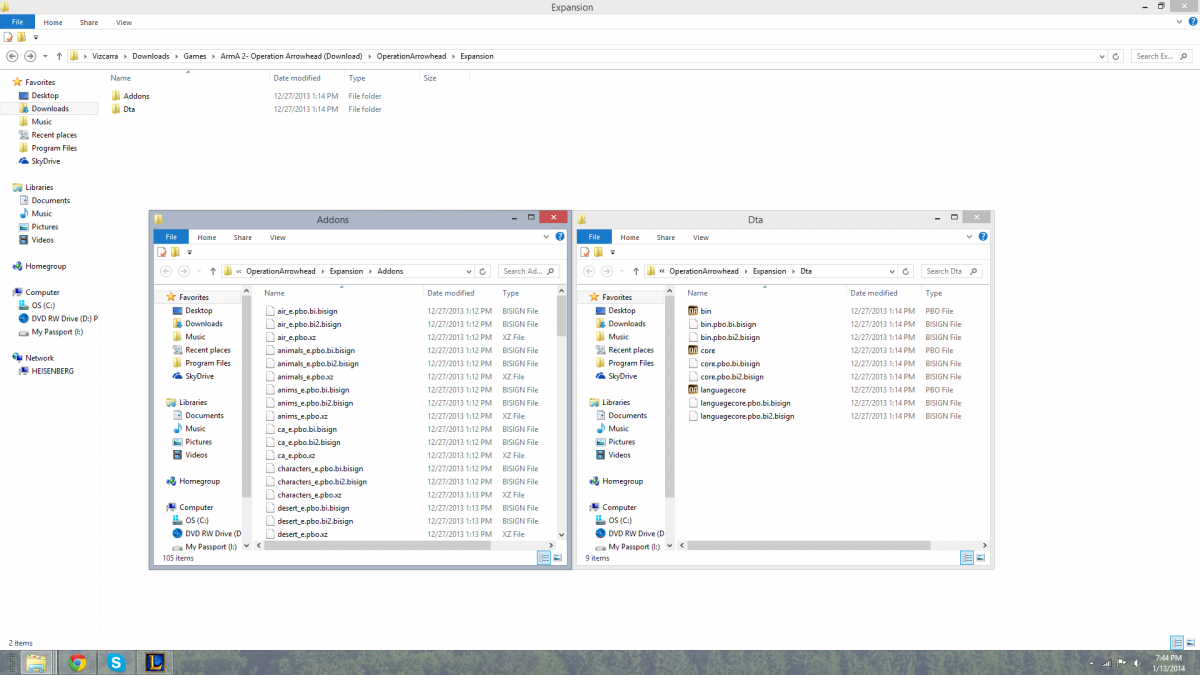The width and height of the screenshot is (1200, 675).
Task: Open the SkyDrive item in Addons sidebar
Action: (199, 376)
